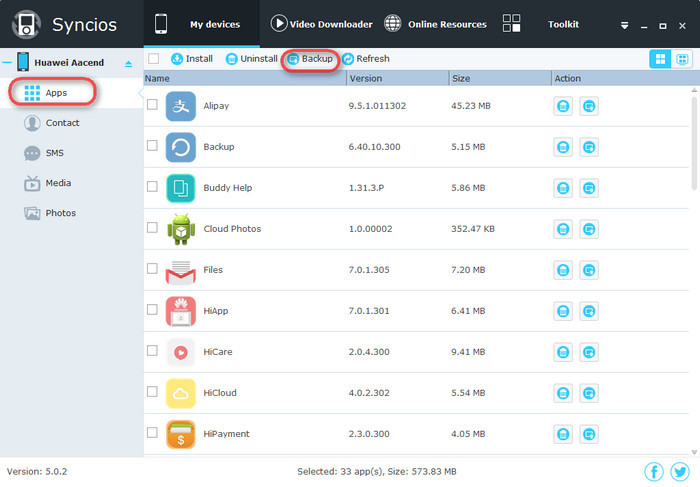Check the HiCloud checkbox
The image size is (700, 487).
coord(152,391)
